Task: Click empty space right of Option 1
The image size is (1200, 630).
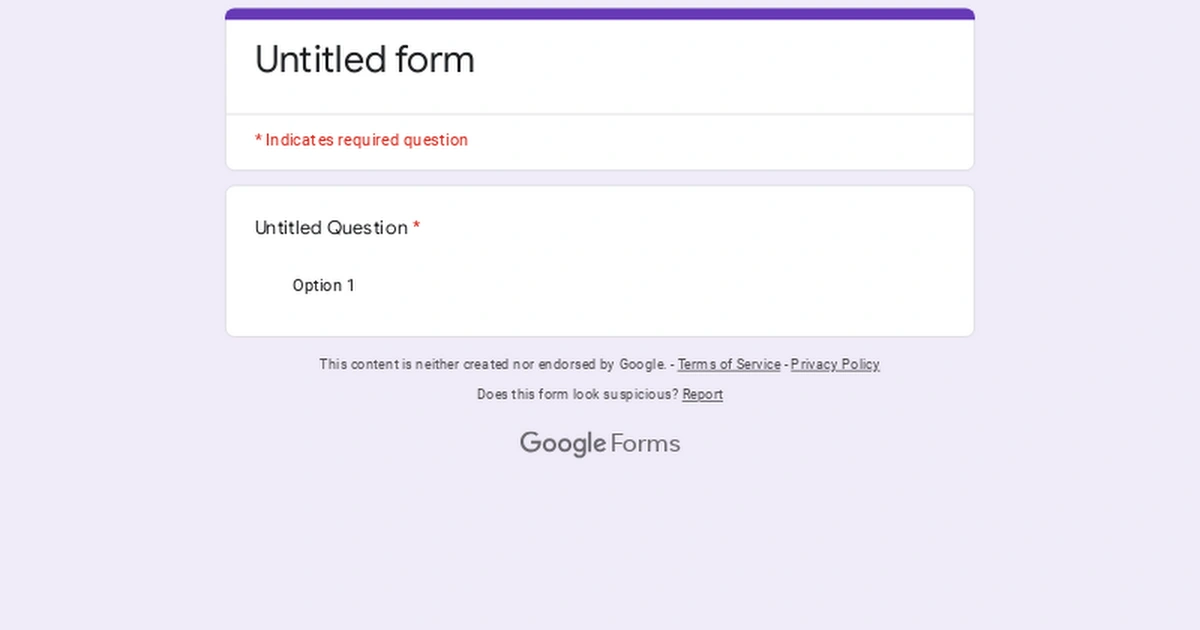Action: 650,286
